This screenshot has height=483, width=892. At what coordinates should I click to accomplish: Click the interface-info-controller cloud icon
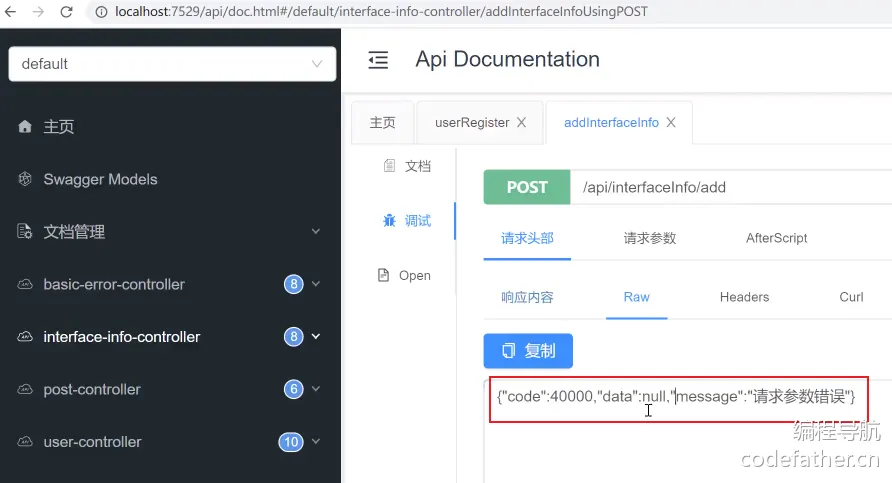[25, 337]
